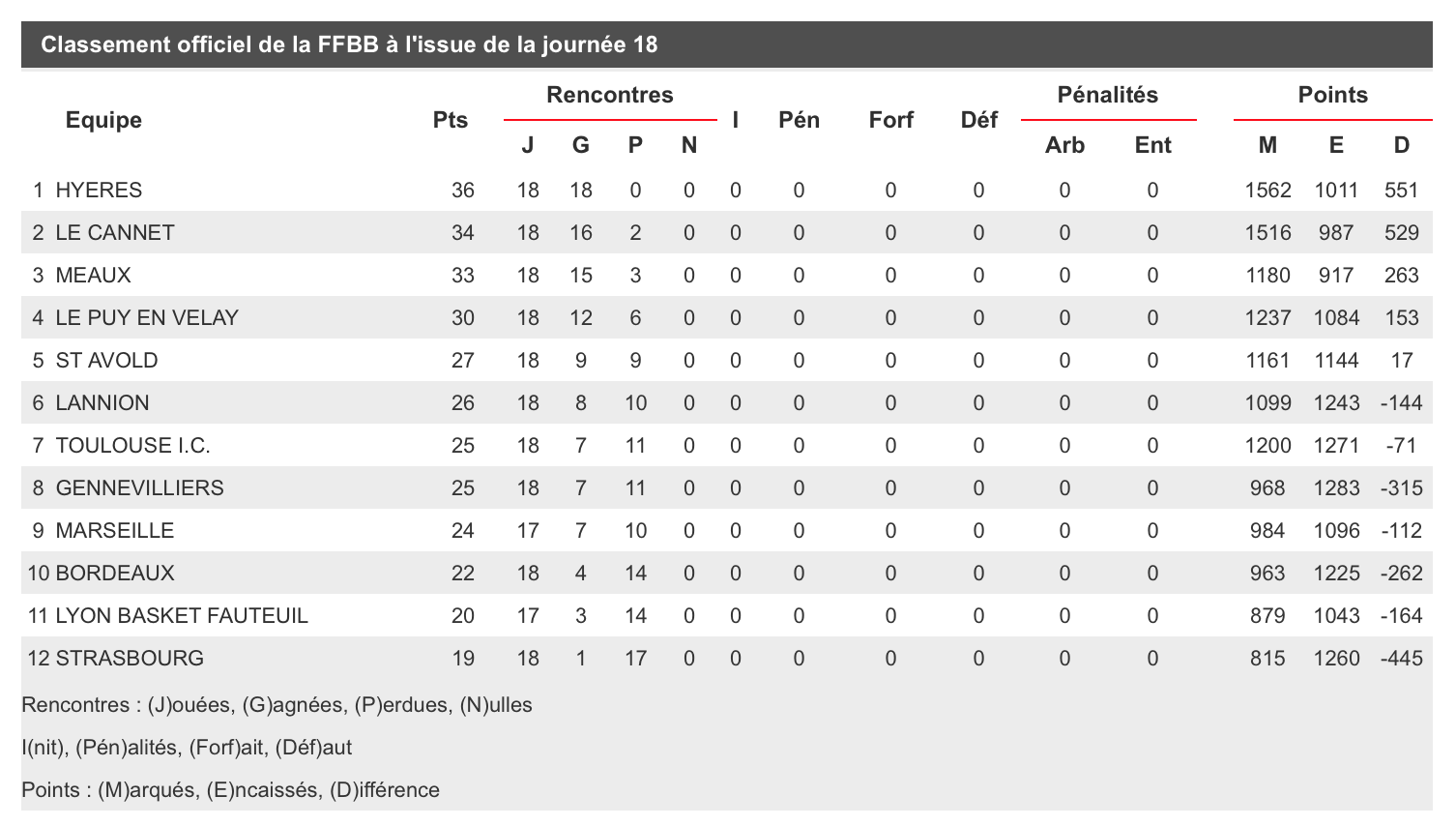Click the ST AVOLD team name

(x=106, y=361)
